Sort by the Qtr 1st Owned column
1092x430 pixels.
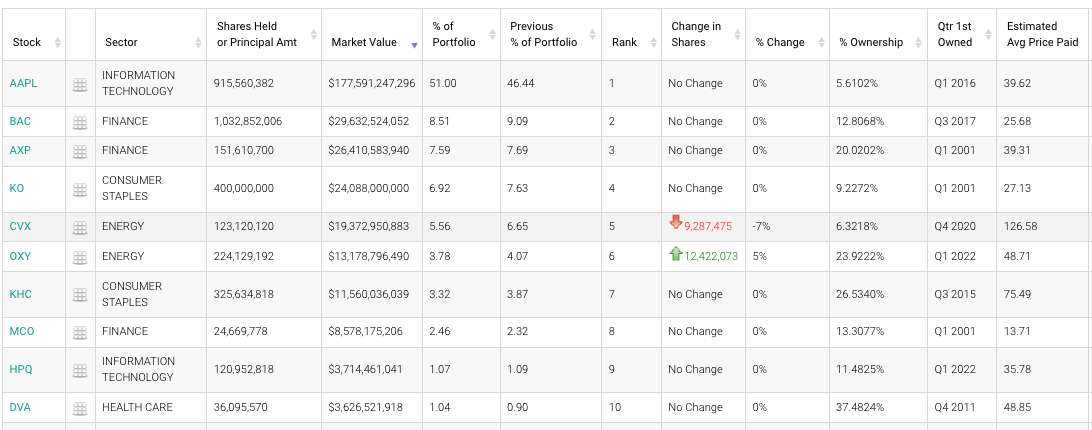pyautogui.click(x=988, y=34)
